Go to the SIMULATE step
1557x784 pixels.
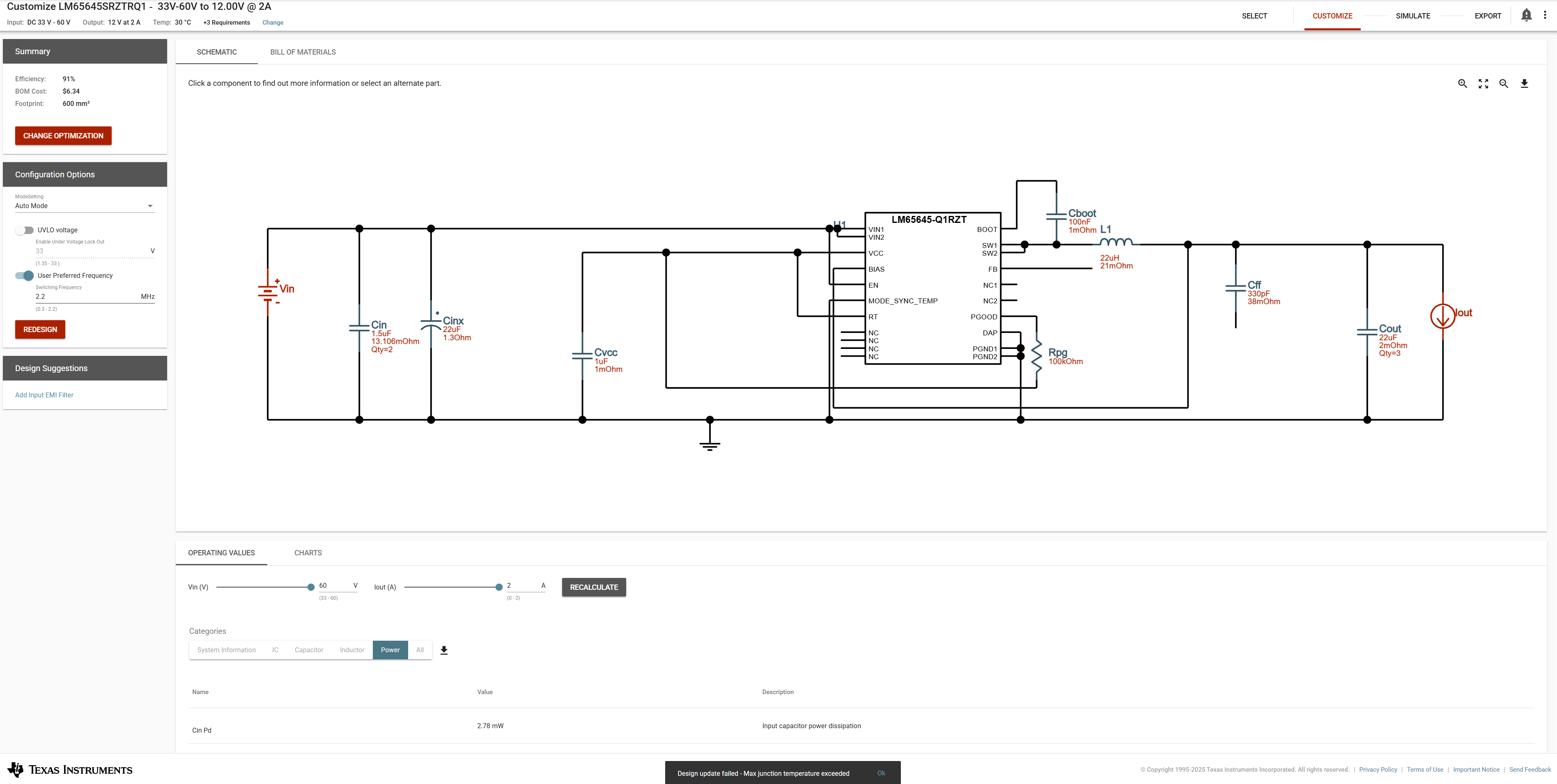click(1412, 16)
